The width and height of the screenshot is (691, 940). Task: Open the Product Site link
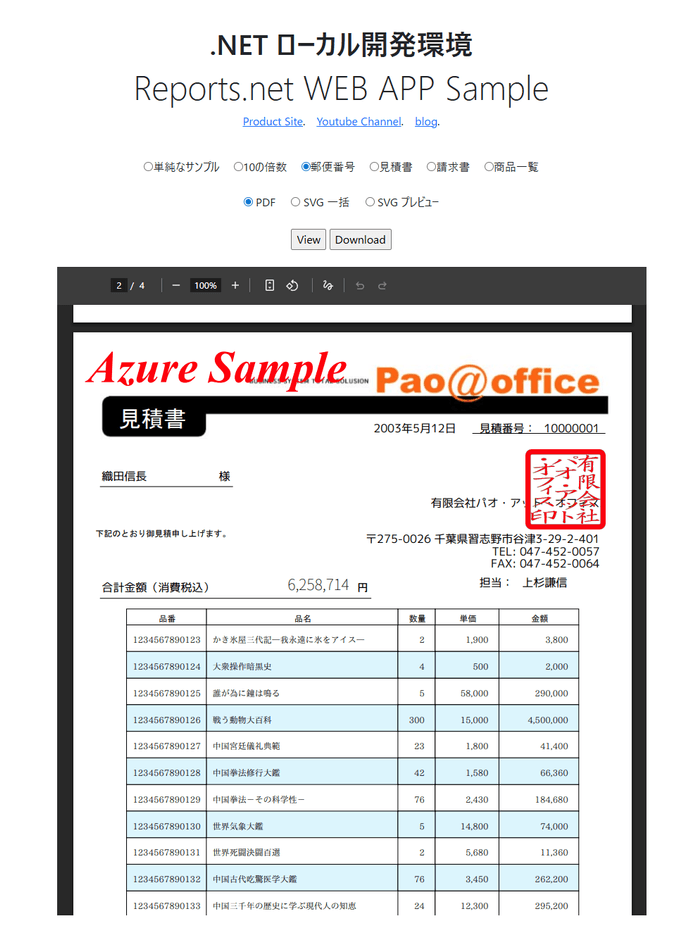pos(273,122)
